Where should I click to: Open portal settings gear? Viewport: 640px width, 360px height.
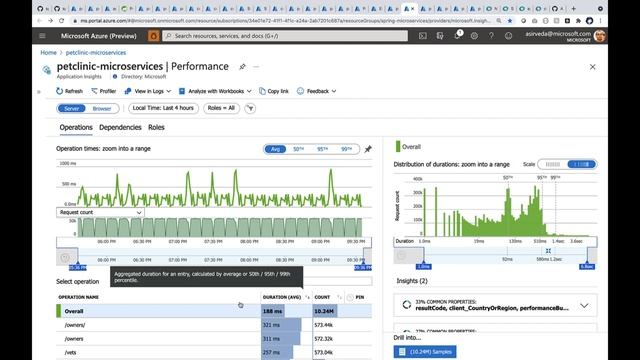pyautogui.click(x=474, y=36)
